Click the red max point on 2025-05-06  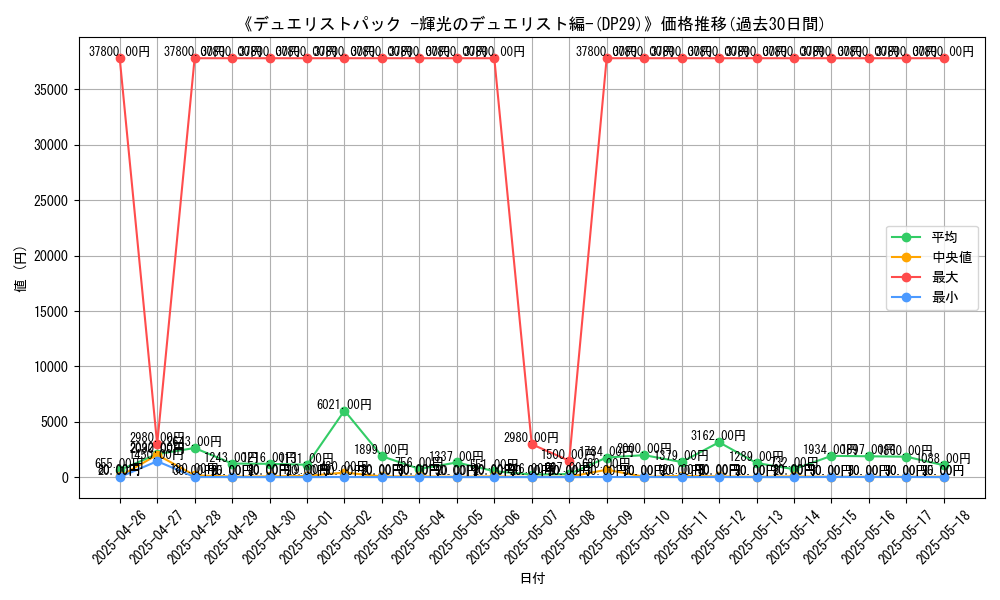(494, 58)
